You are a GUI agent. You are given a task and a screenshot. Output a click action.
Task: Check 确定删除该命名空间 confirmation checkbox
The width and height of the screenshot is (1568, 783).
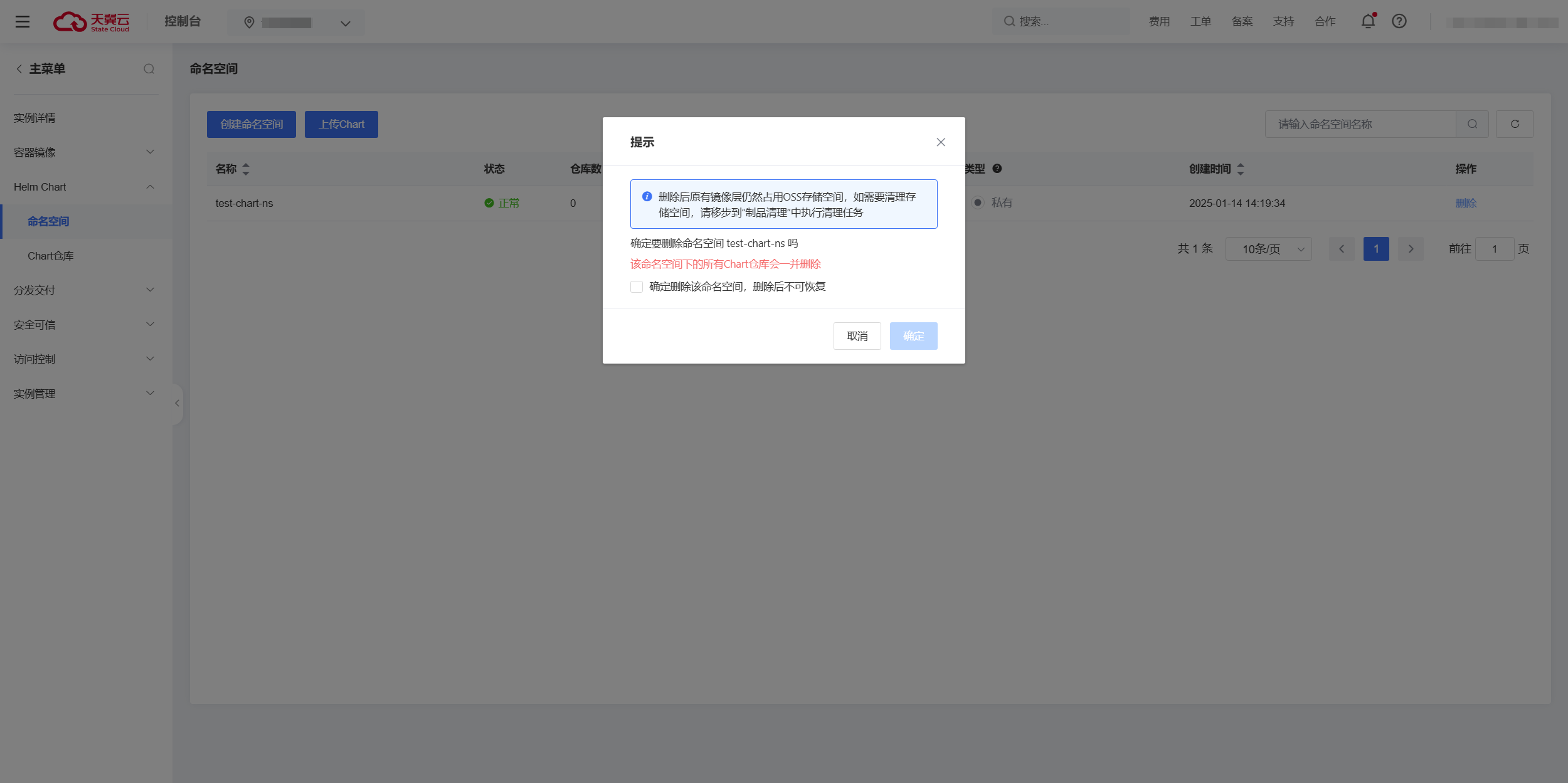coord(637,286)
